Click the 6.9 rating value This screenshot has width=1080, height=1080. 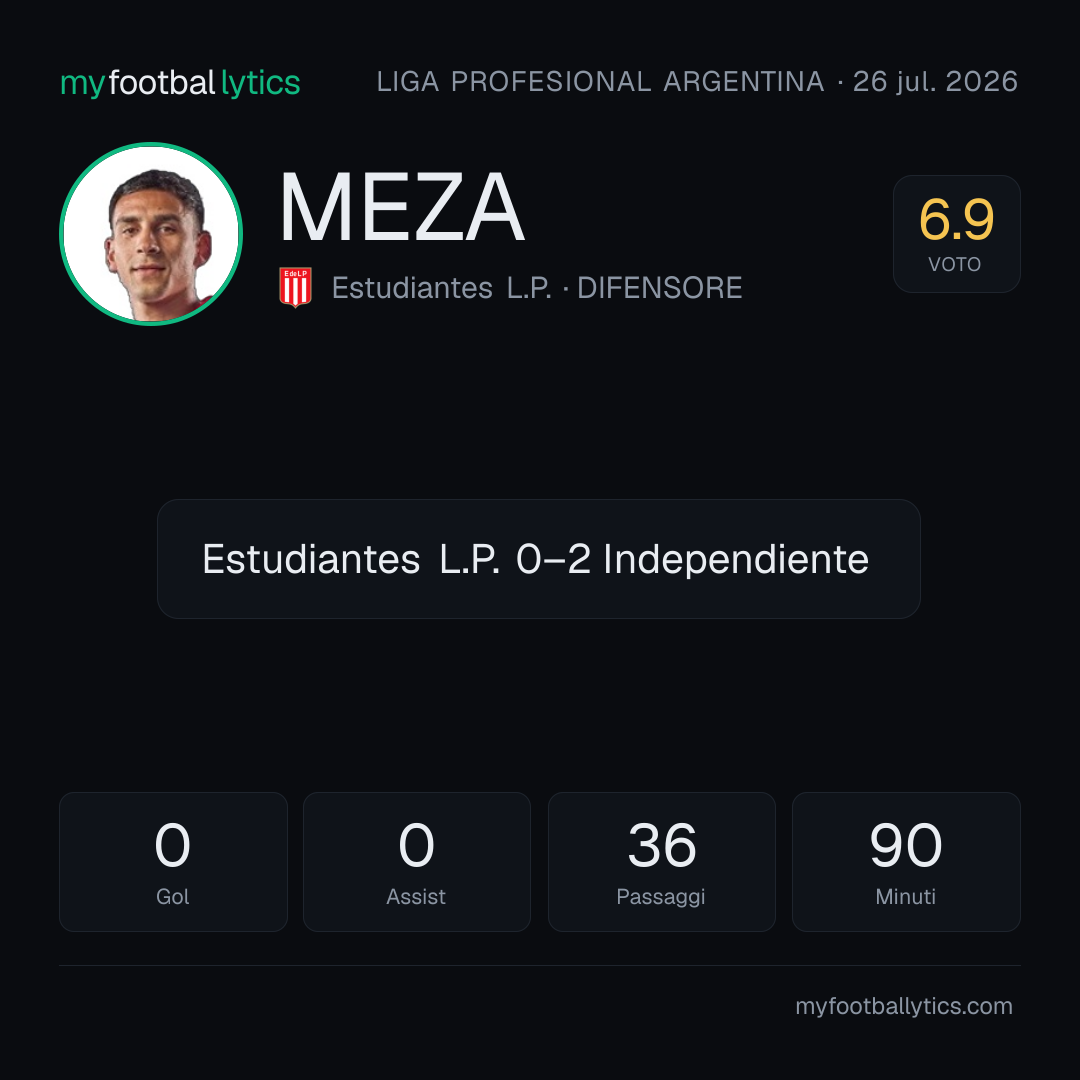[956, 220]
